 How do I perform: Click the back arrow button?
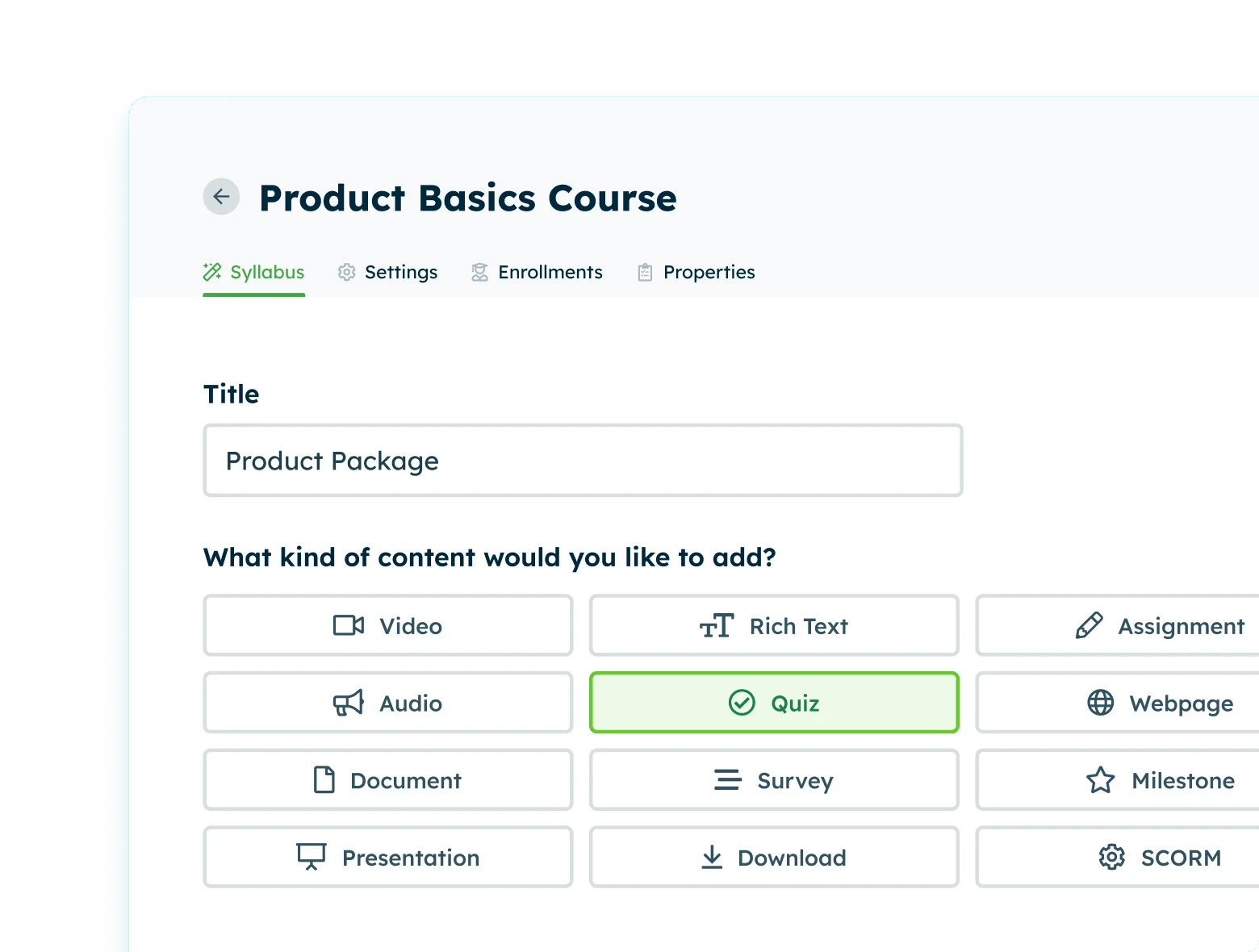(x=221, y=196)
